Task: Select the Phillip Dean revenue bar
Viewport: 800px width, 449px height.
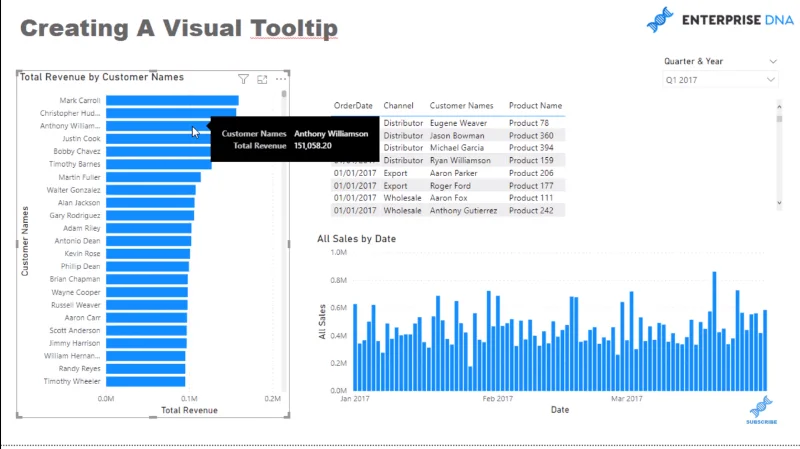Action: coord(147,266)
